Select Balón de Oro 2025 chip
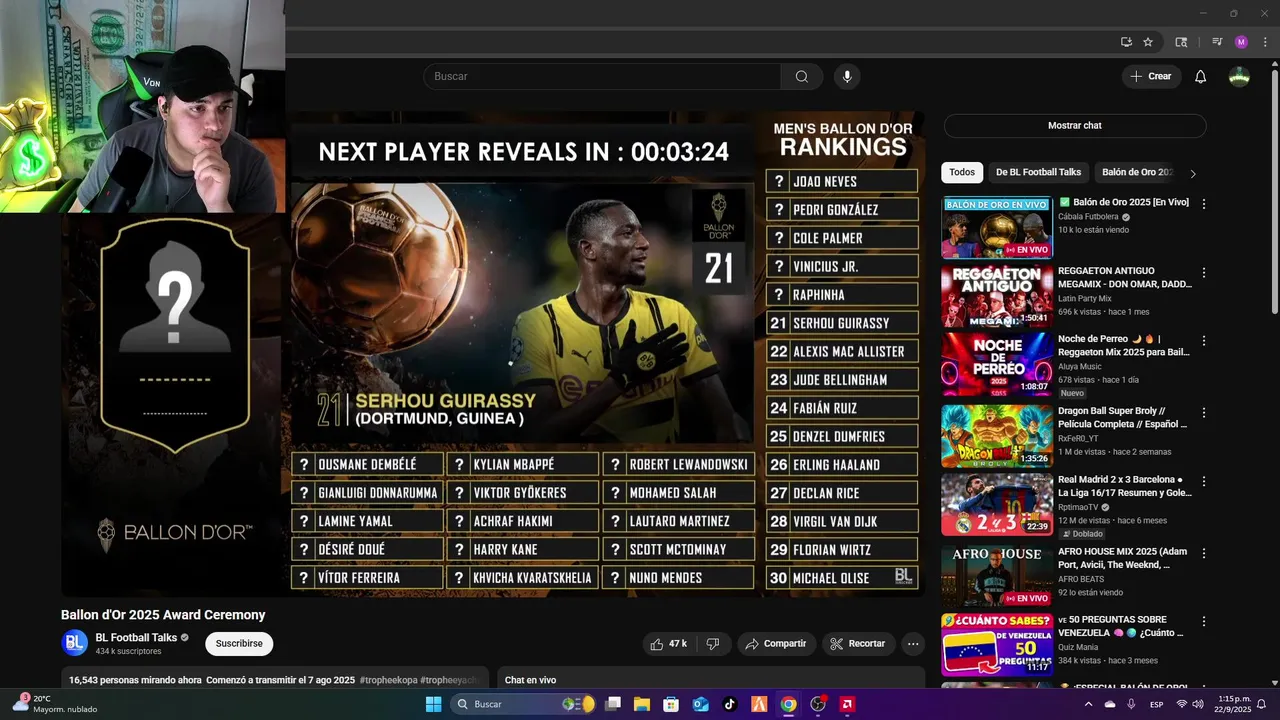This screenshot has width=1280, height=720. pyautogui.click(x=1137, y=172)
